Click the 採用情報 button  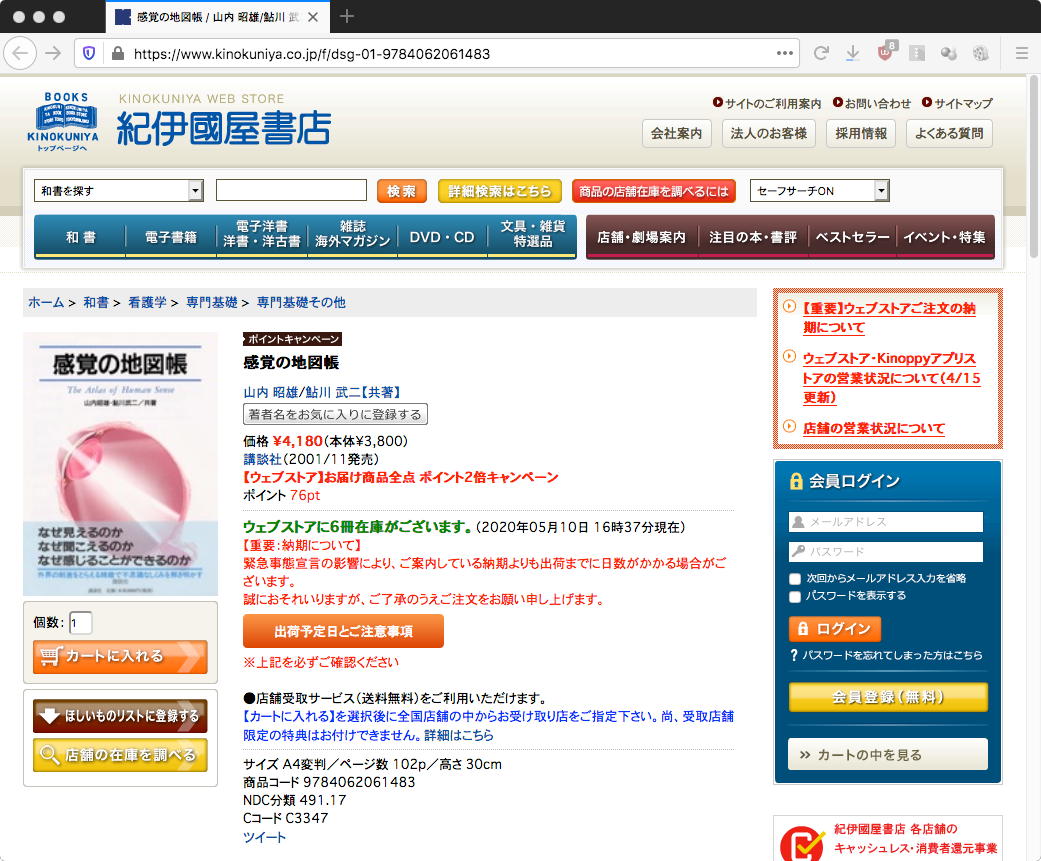pos(861,133)
